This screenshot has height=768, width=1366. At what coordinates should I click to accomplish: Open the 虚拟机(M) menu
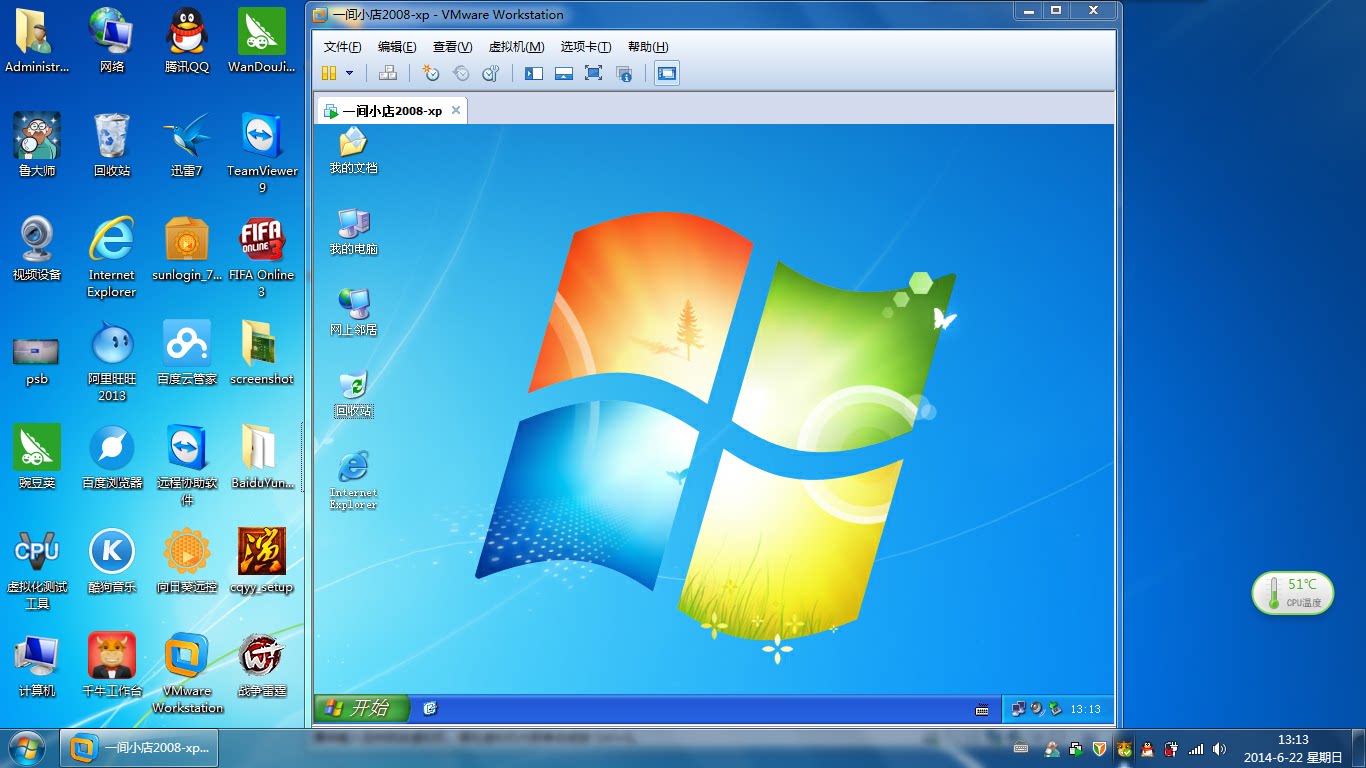tap(516, 46)
